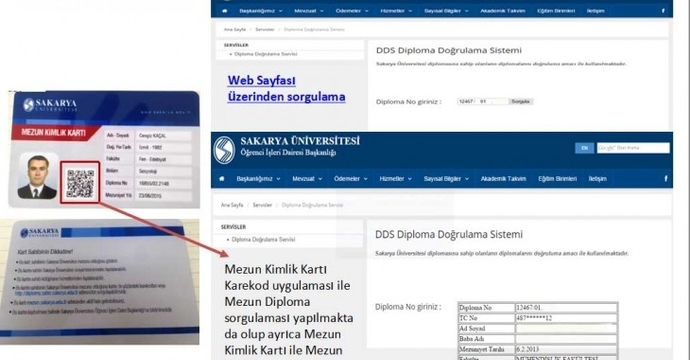Expand the Başkanlığımız dropdown in lower navbar
Screen dimensions: 690x360
(258, 179)
